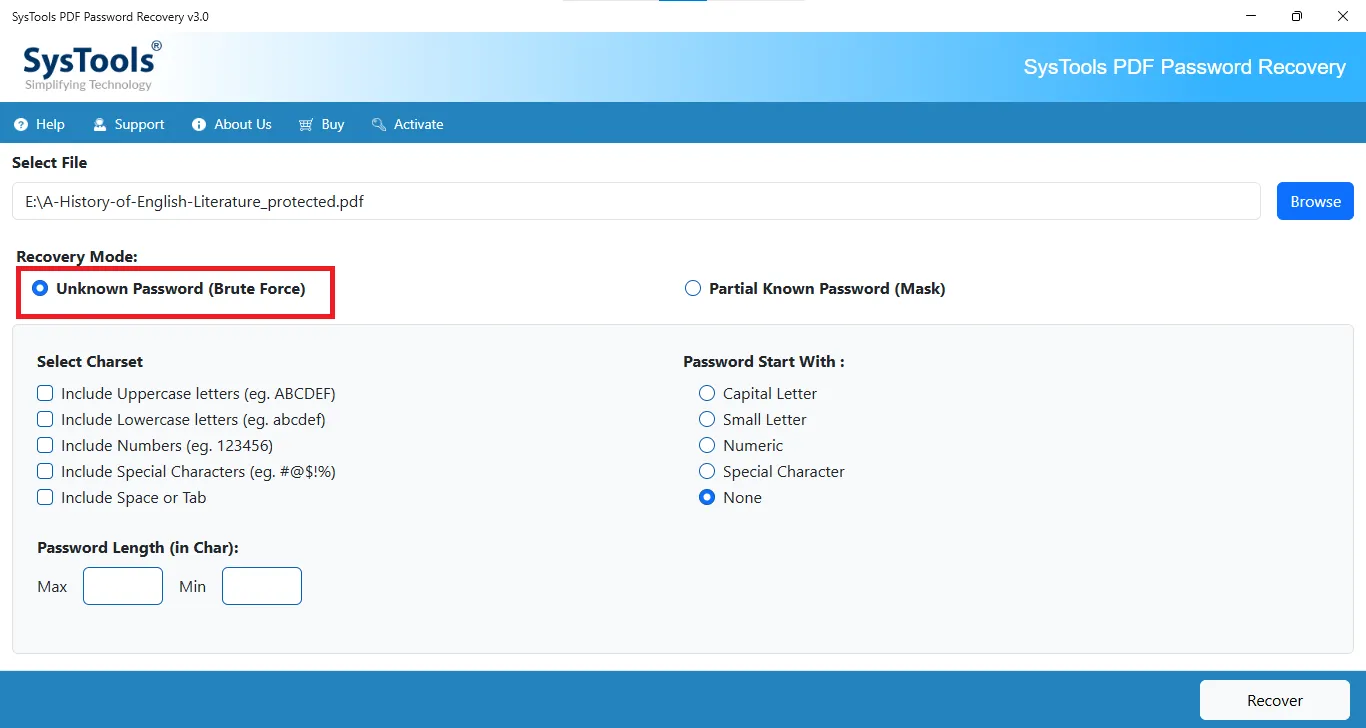Enable Include Lowercase letters checkbox
The image size is (1366, 728).
(45, 419)
